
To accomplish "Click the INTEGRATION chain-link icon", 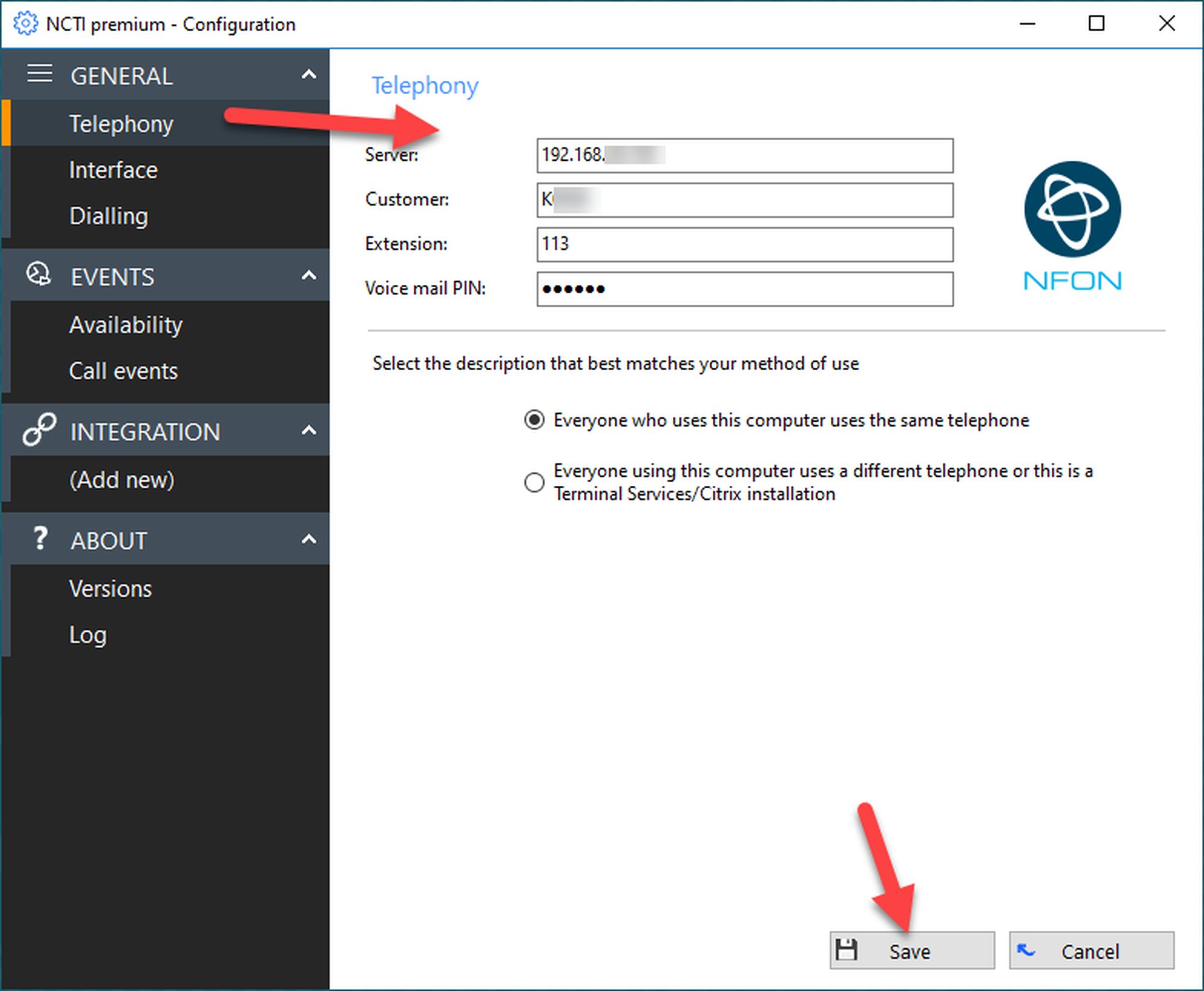I will tap(39, 430).
